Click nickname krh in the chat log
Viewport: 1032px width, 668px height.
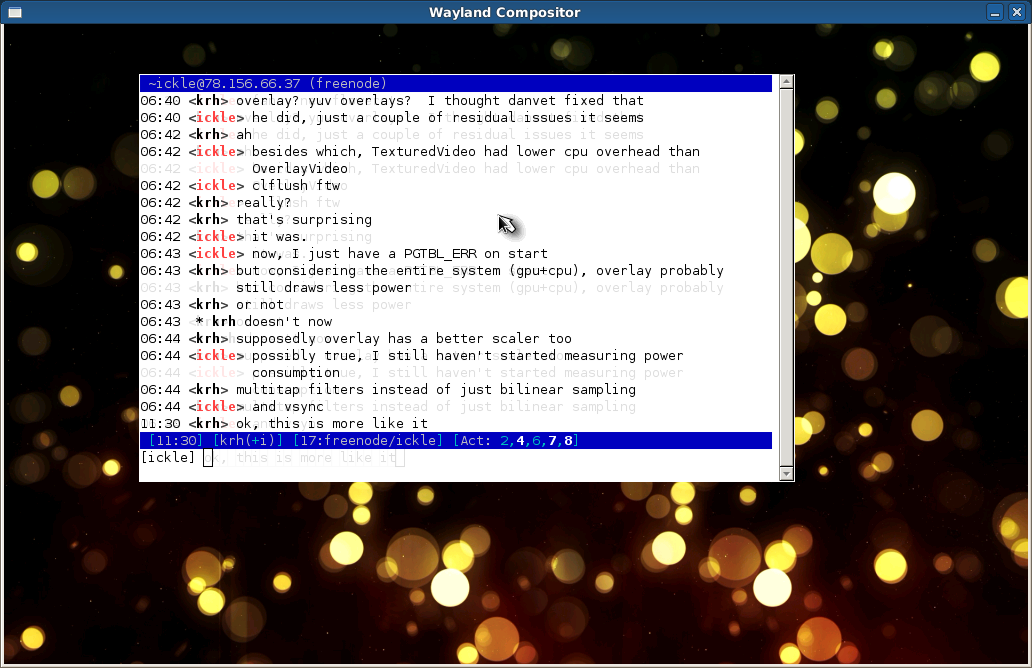click(x=207, y=100)
